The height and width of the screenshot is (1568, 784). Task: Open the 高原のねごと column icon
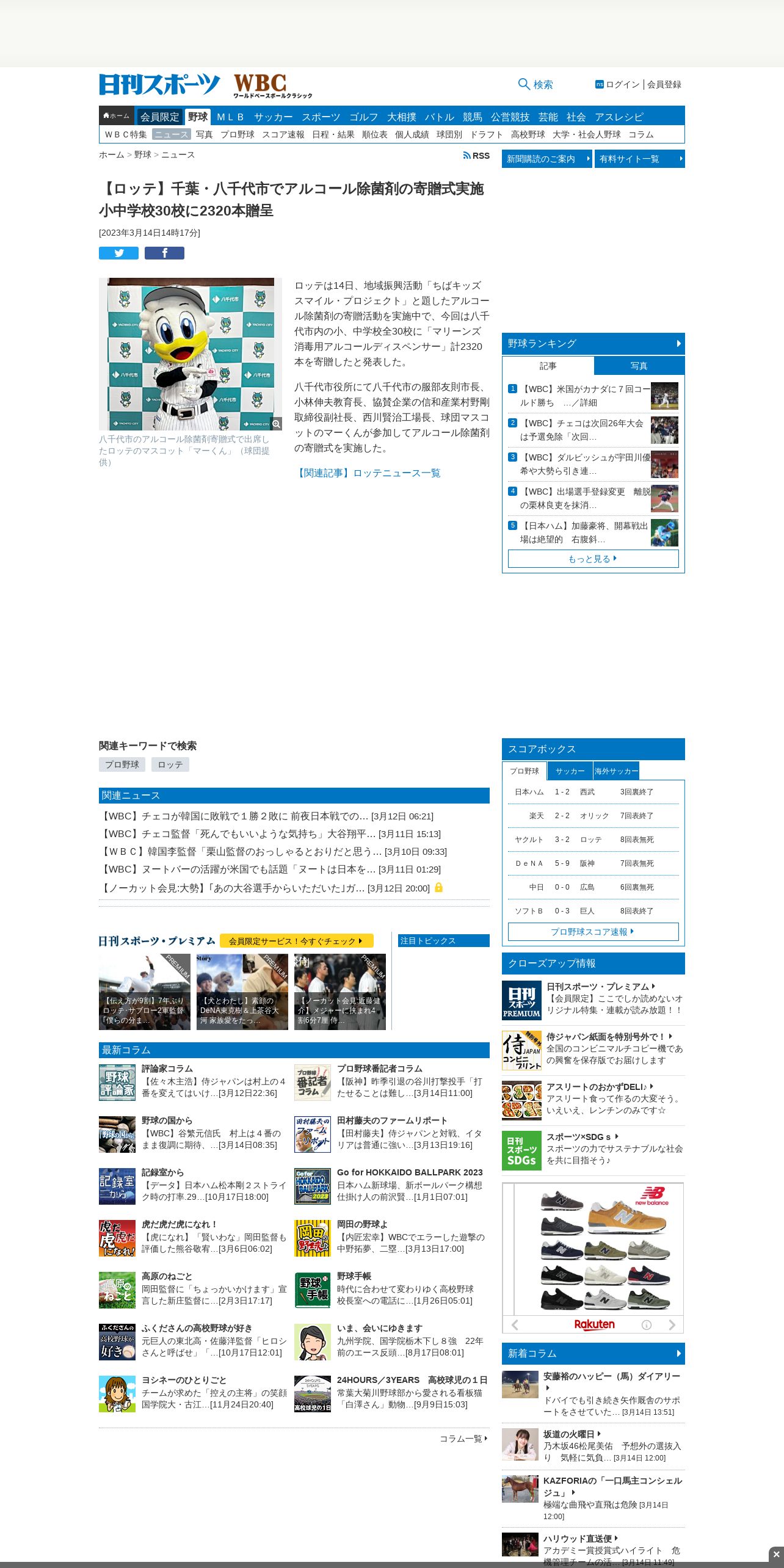coord(117,1290)
